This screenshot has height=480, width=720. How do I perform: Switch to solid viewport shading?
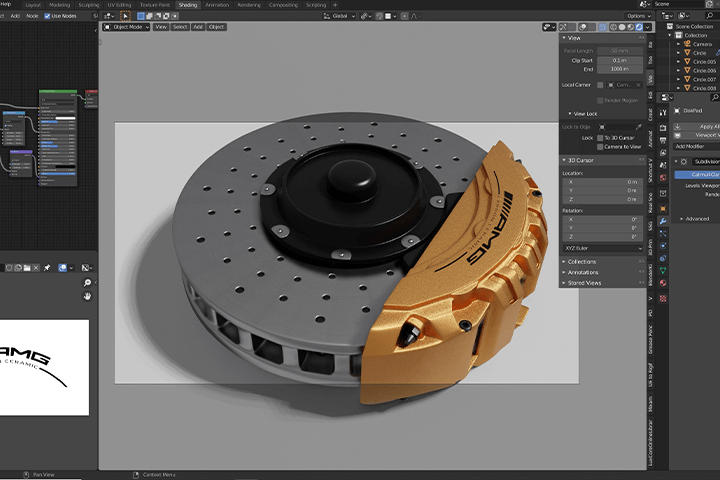point(622,27)
